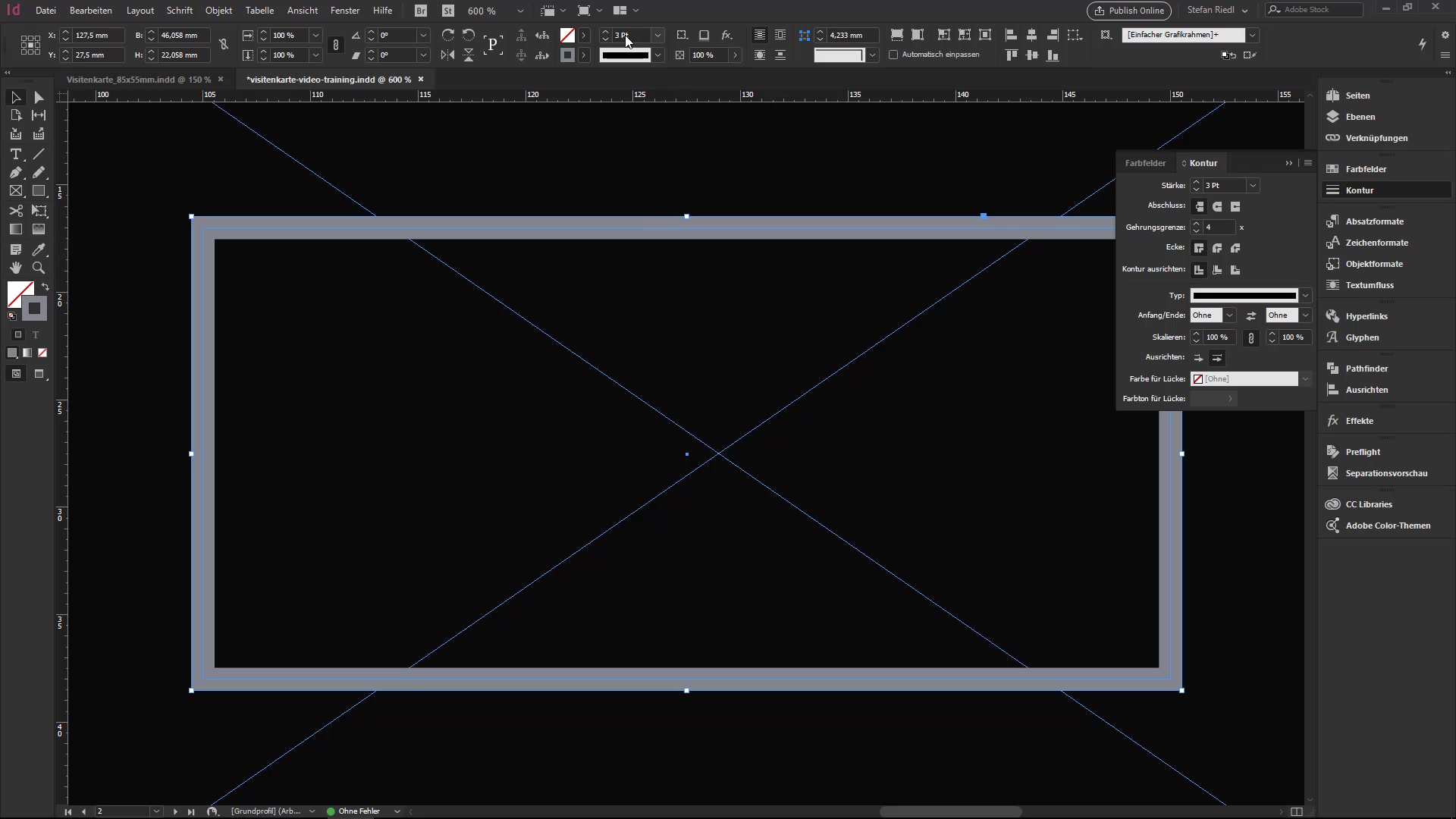Open the zoom level 600 % dropdown
The width and height of the screenshot is (1456, 819).
(520, 11)
